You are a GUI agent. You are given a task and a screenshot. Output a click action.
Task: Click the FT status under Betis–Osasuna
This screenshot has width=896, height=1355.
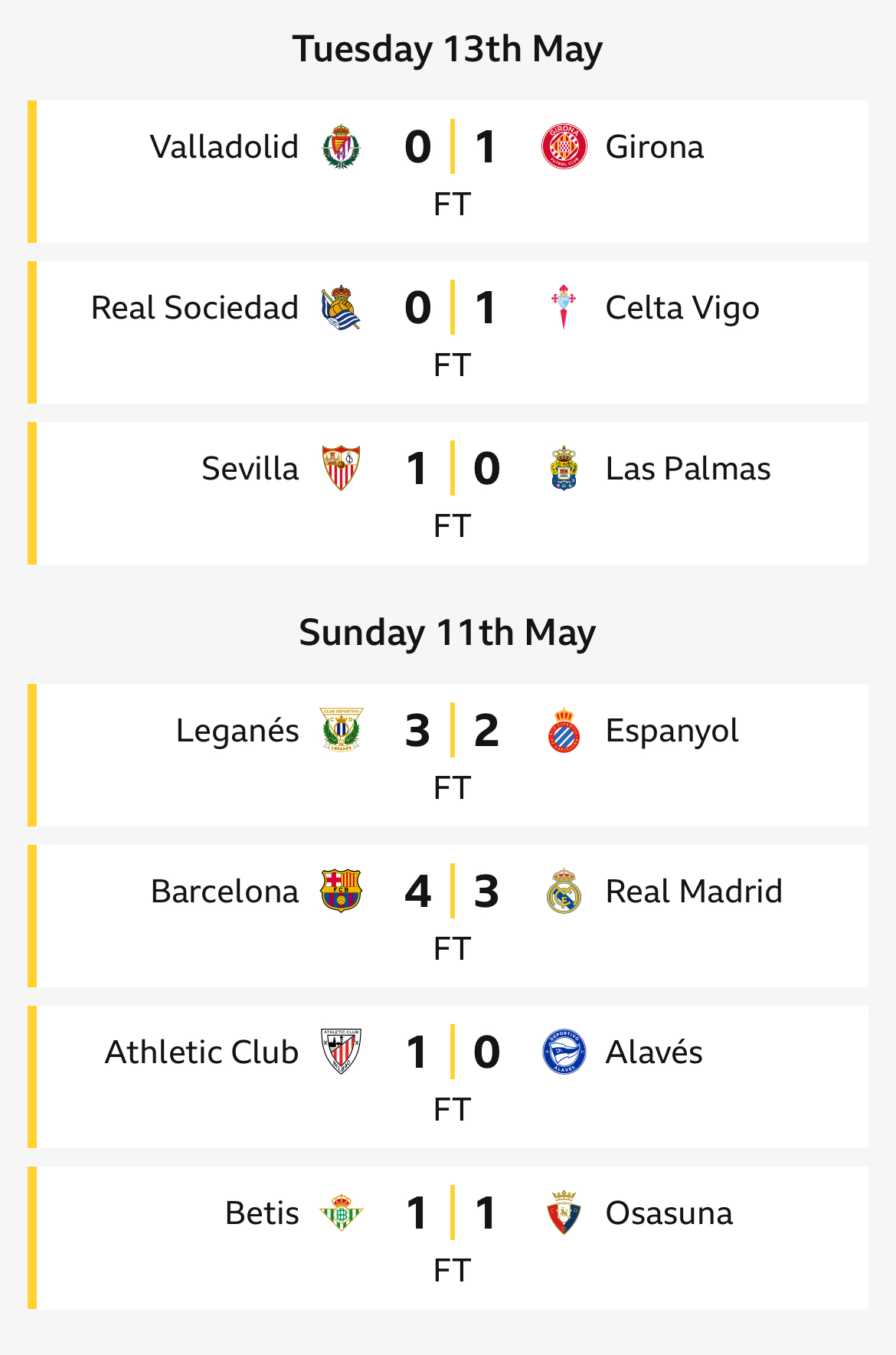click(452, 1270)
